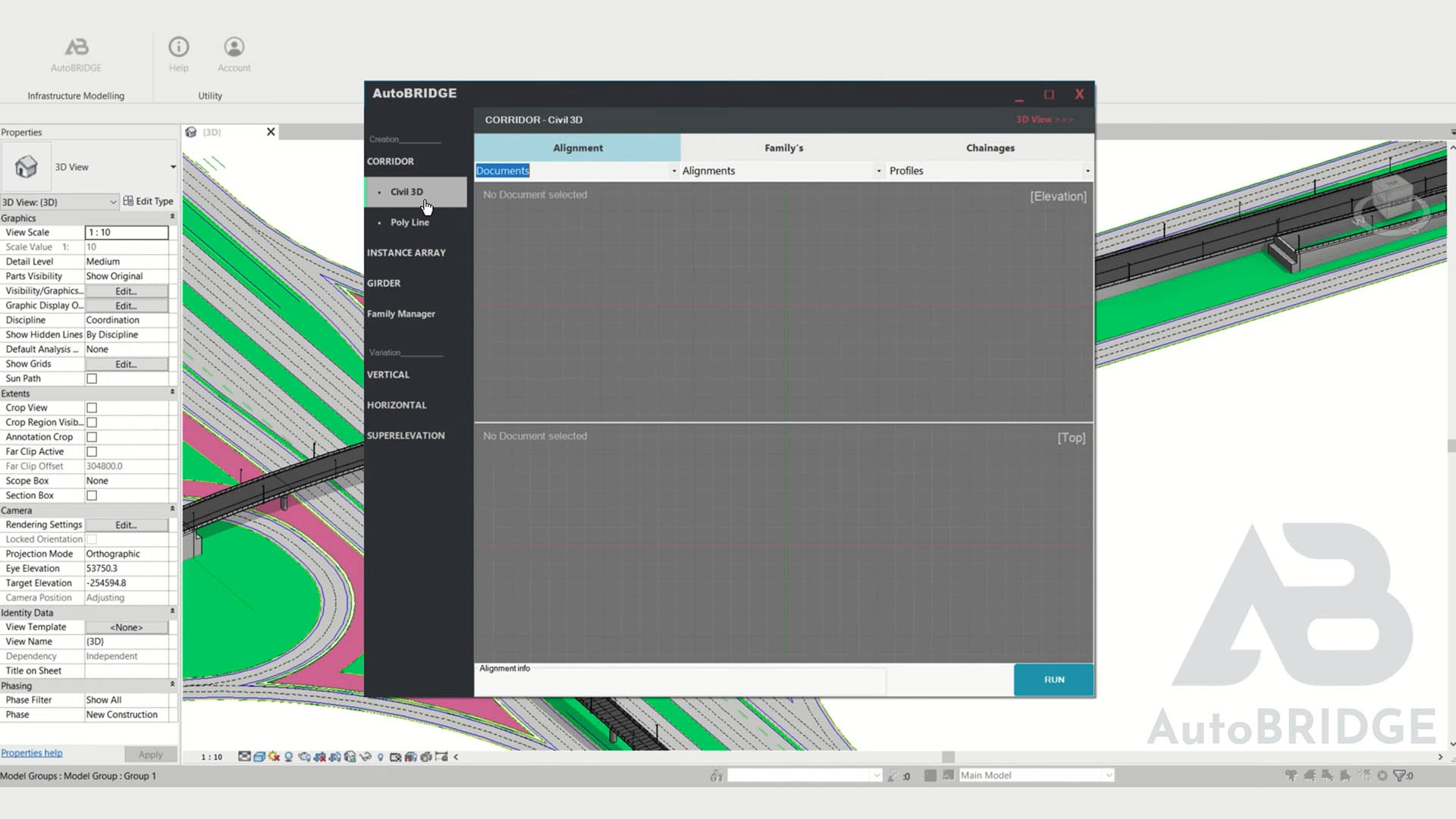Toggle Section Box checkbox
This screenshot has height=819, width=1456.
point(91,495)
